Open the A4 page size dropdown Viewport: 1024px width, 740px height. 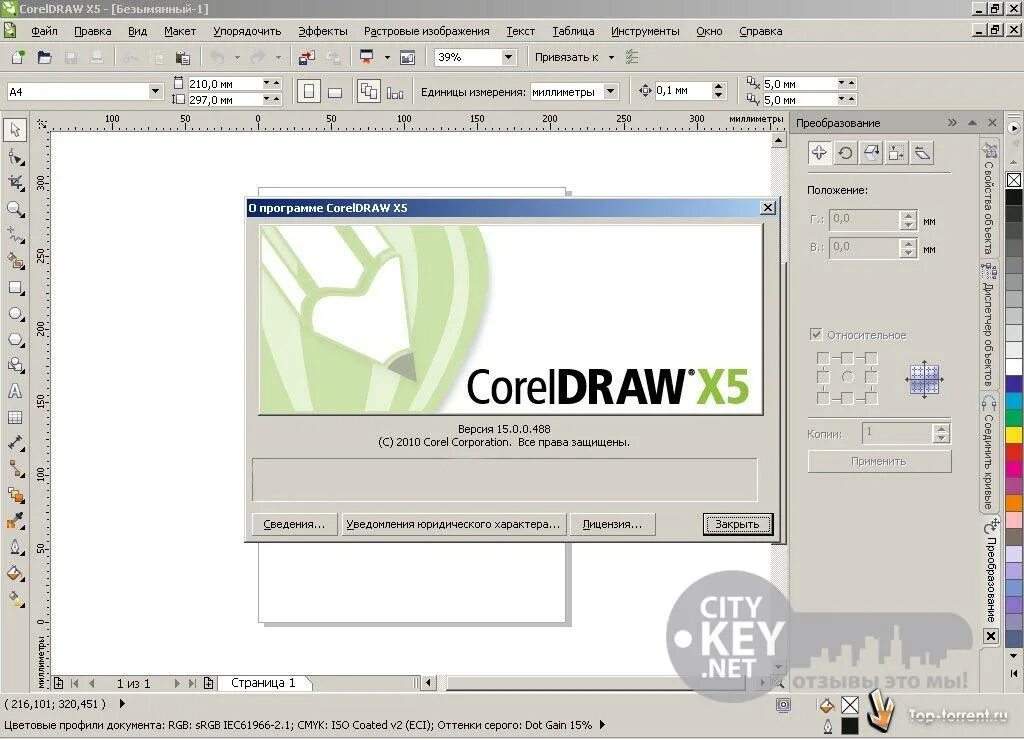coord(155,91)
